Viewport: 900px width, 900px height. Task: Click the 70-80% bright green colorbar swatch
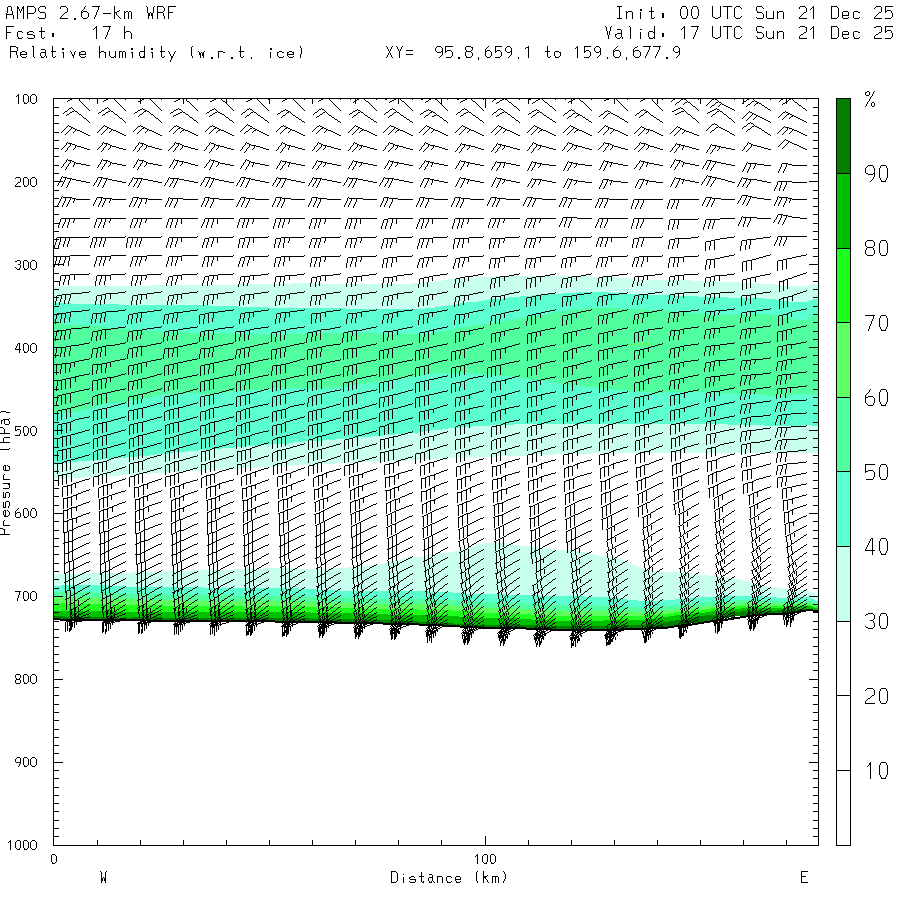tap(843, 285)
